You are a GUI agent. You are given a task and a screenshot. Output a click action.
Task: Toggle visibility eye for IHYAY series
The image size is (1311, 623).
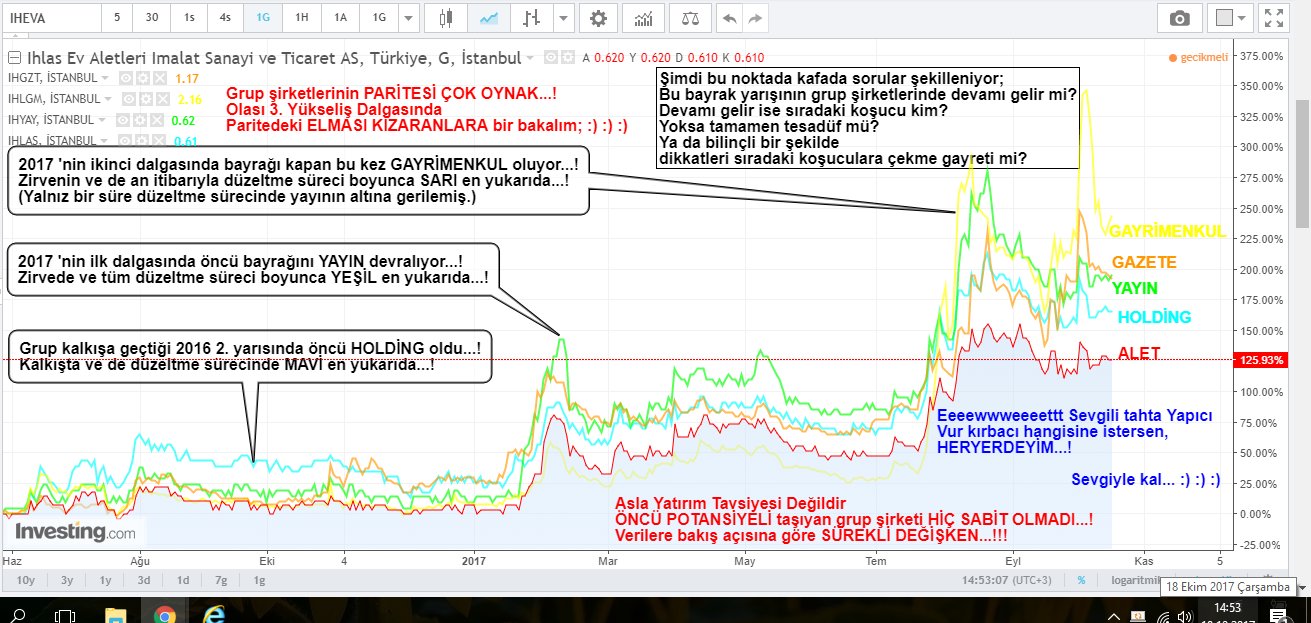click(x=122, y=120)
